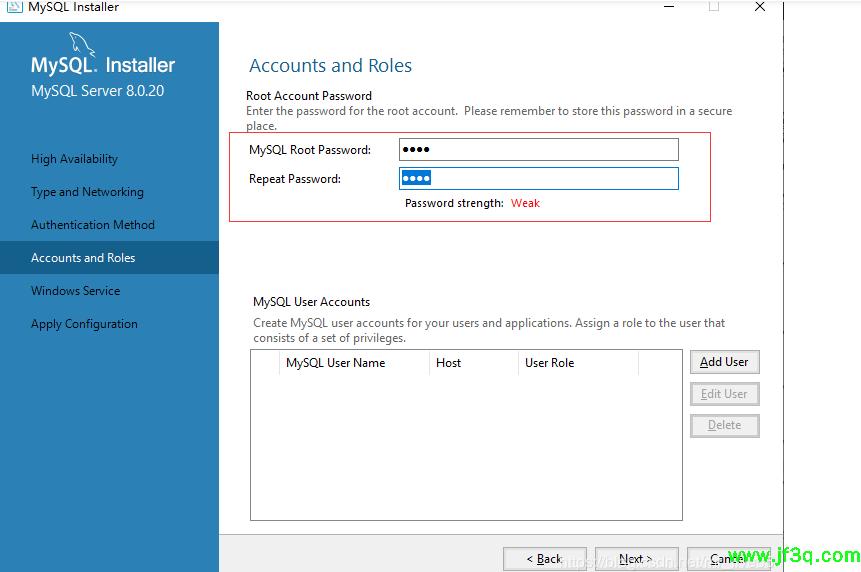Jump to the Windows Service step

pyautogui.click(x=75, y=291)
